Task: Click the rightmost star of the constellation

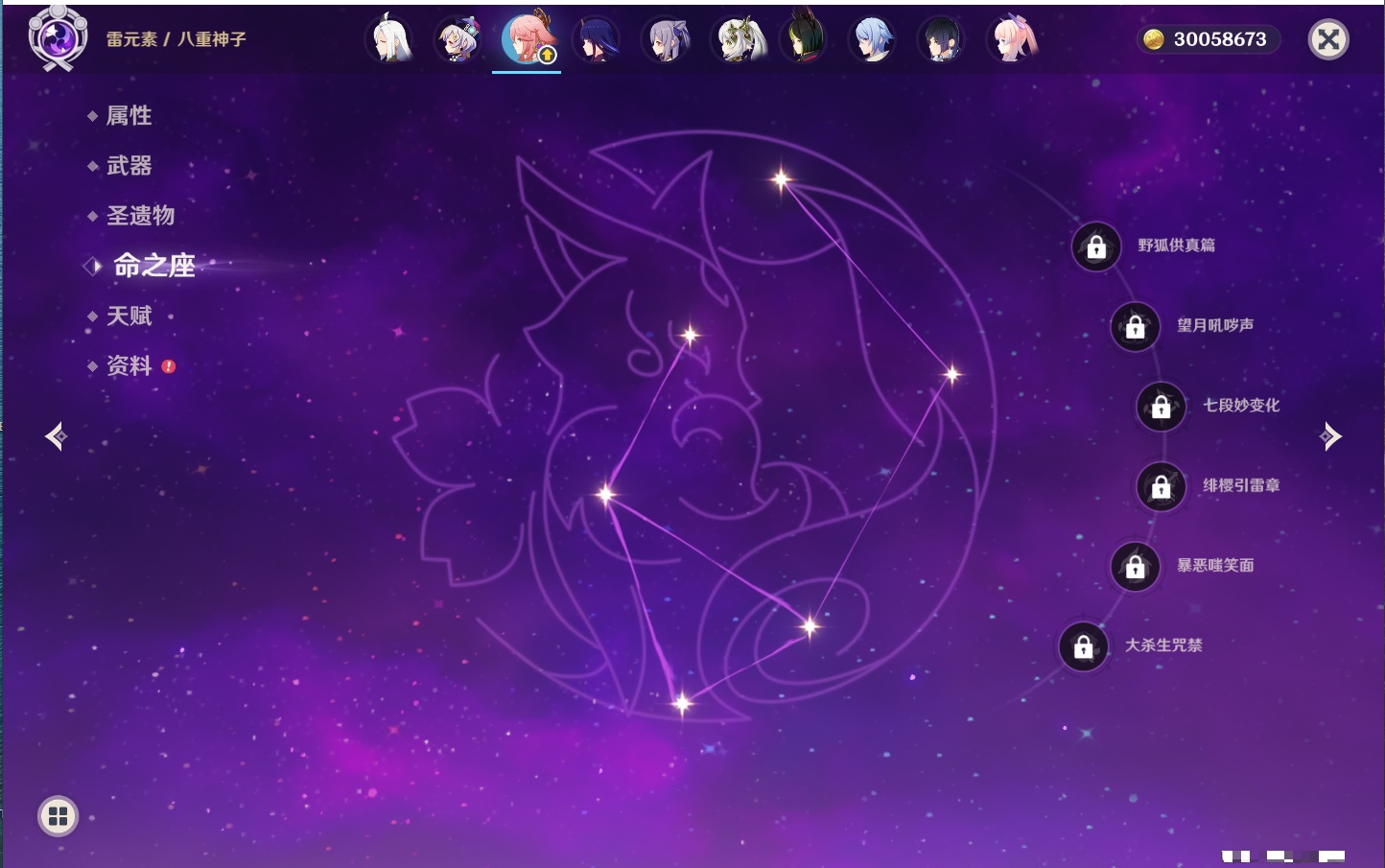Action: pyautogui.click(x=951, y=374)
